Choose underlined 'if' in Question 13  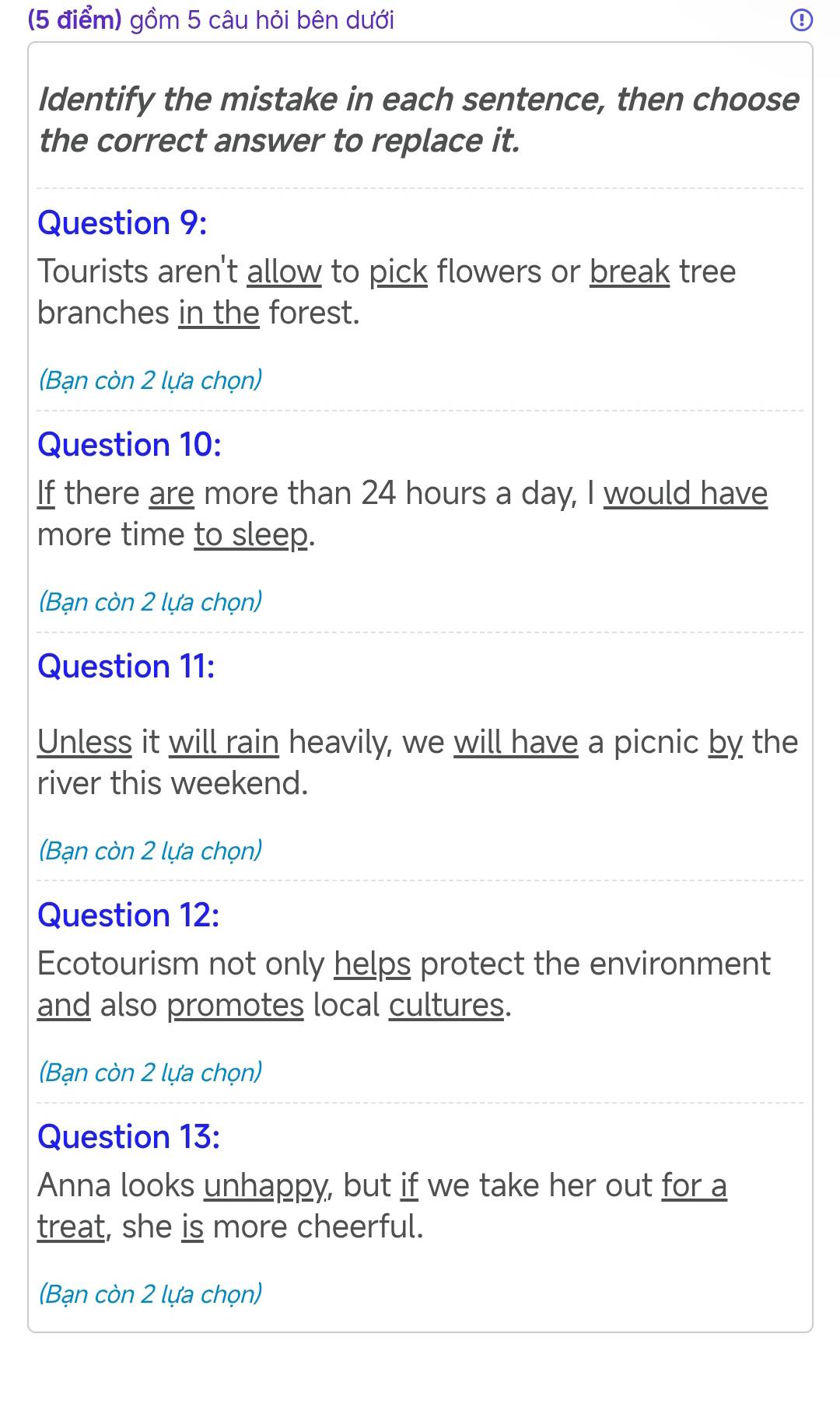pos(409,1185)
